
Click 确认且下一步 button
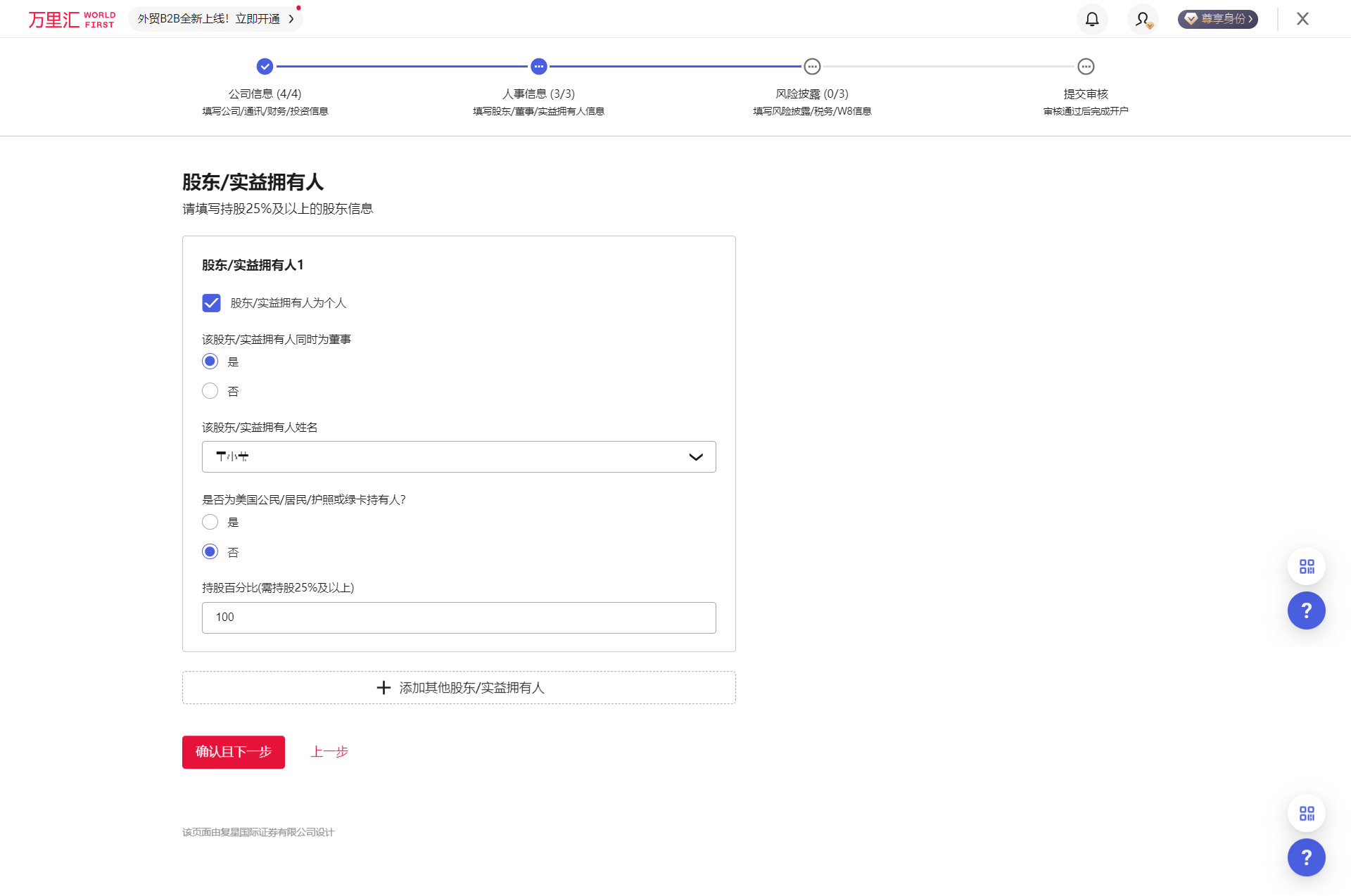[x=234, y=752]
